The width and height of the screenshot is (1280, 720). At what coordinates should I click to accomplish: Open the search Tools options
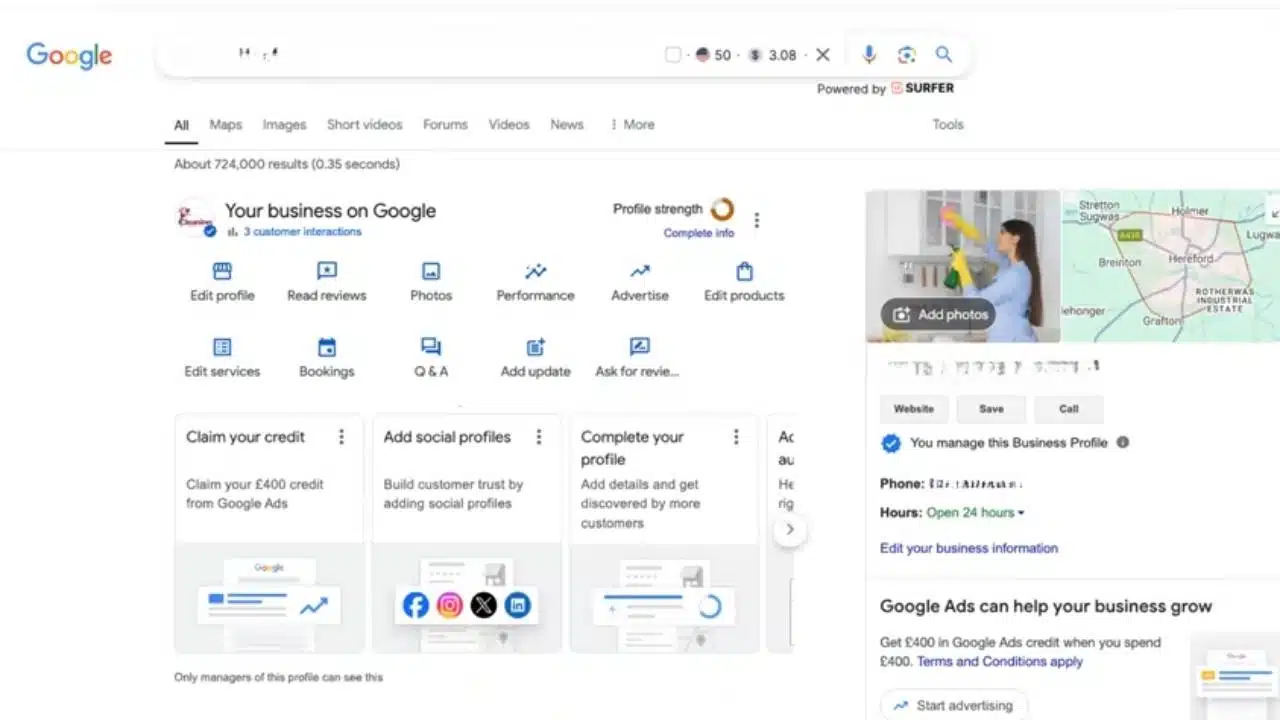(948, 125)
